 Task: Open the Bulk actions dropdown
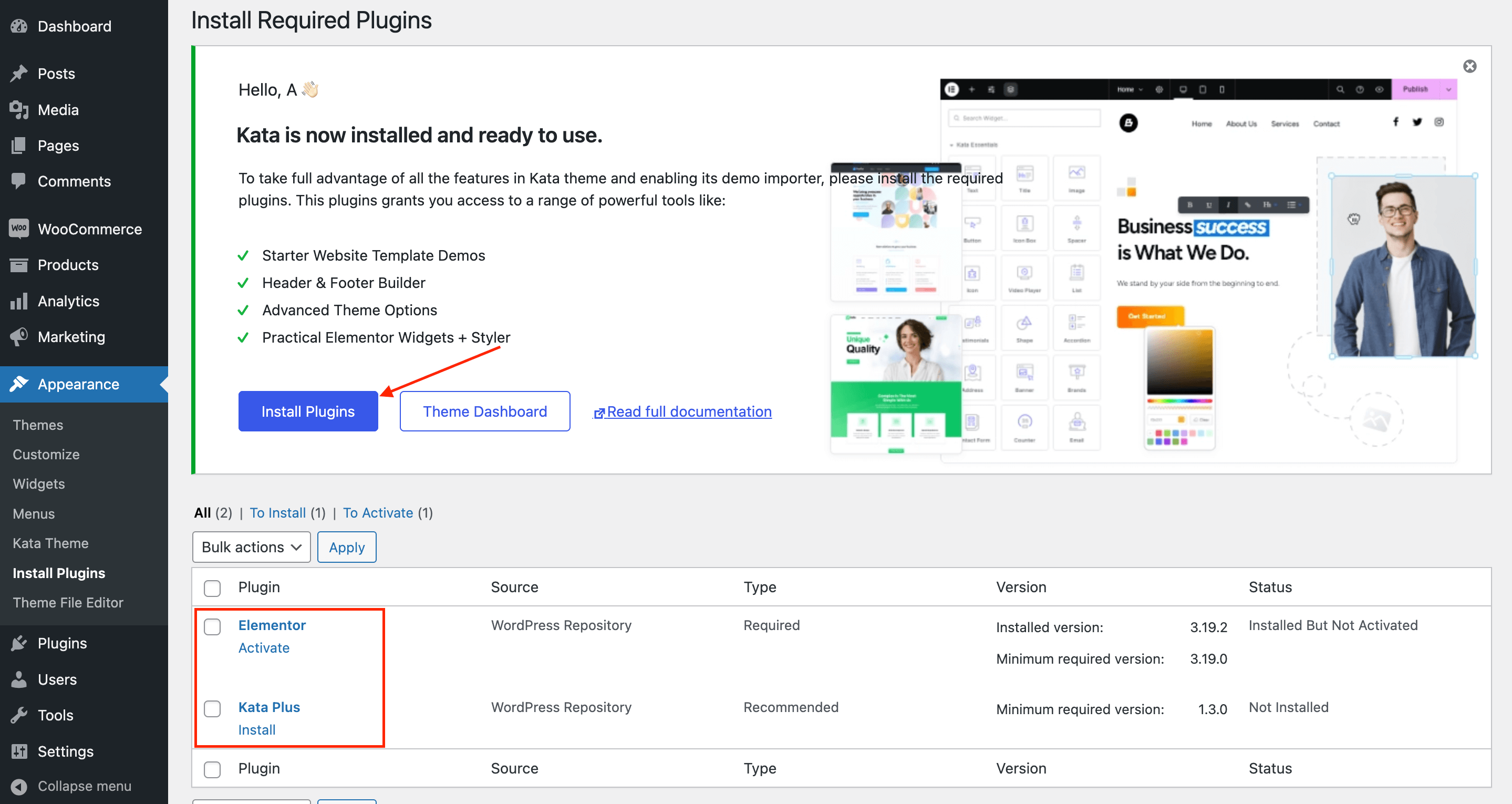point(251,548)
